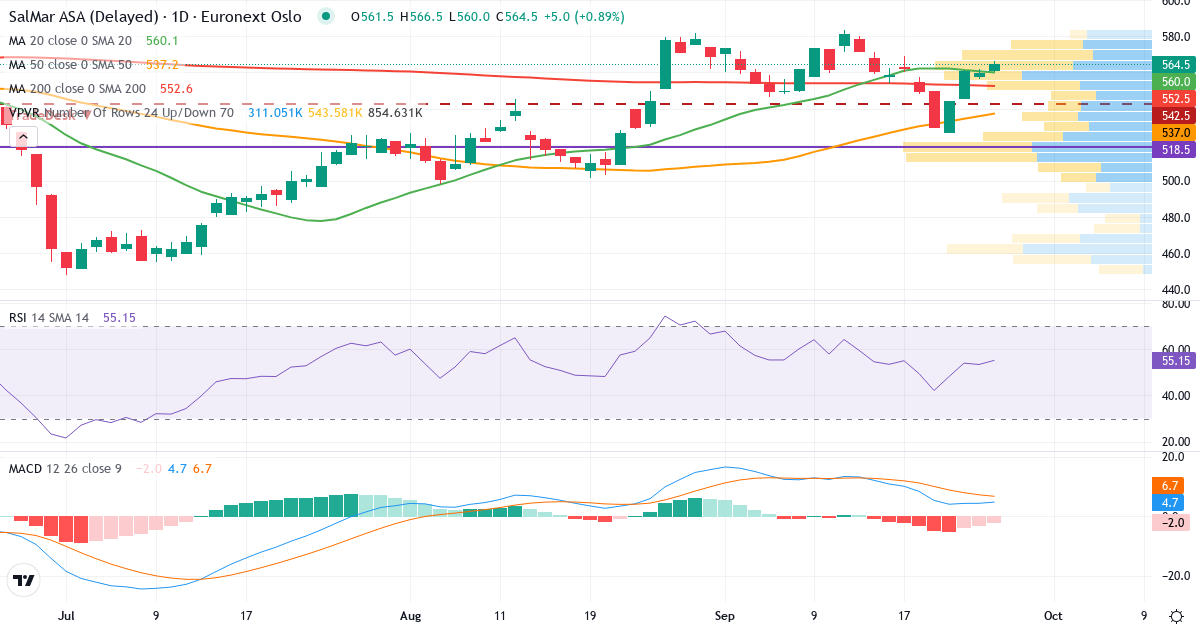
Task: Click VPVR up volume value 311.051K
Action: [275, 113]
